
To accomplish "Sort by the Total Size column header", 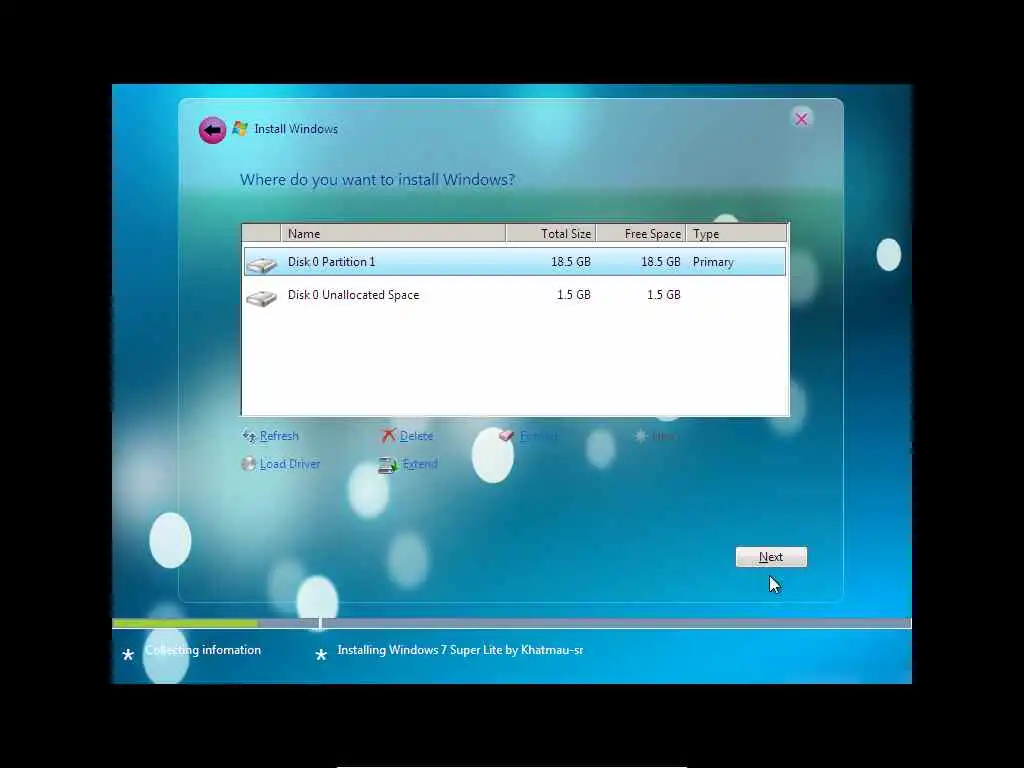I will click(x=551, y=233).
